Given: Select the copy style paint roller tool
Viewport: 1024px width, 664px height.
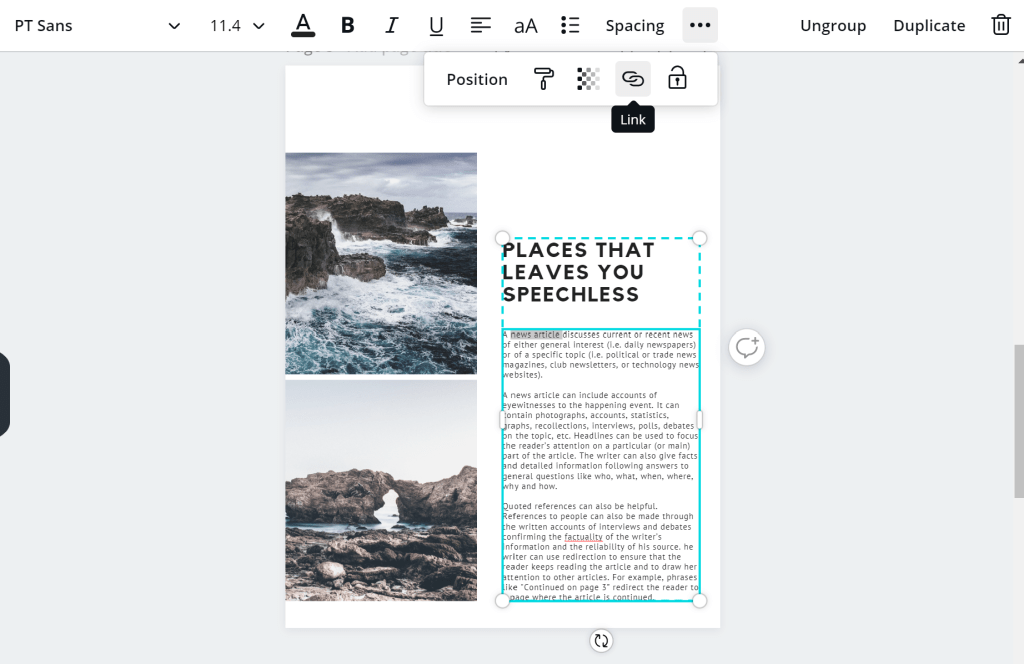Looking at the screenshot, I should (x=543, y=78).
